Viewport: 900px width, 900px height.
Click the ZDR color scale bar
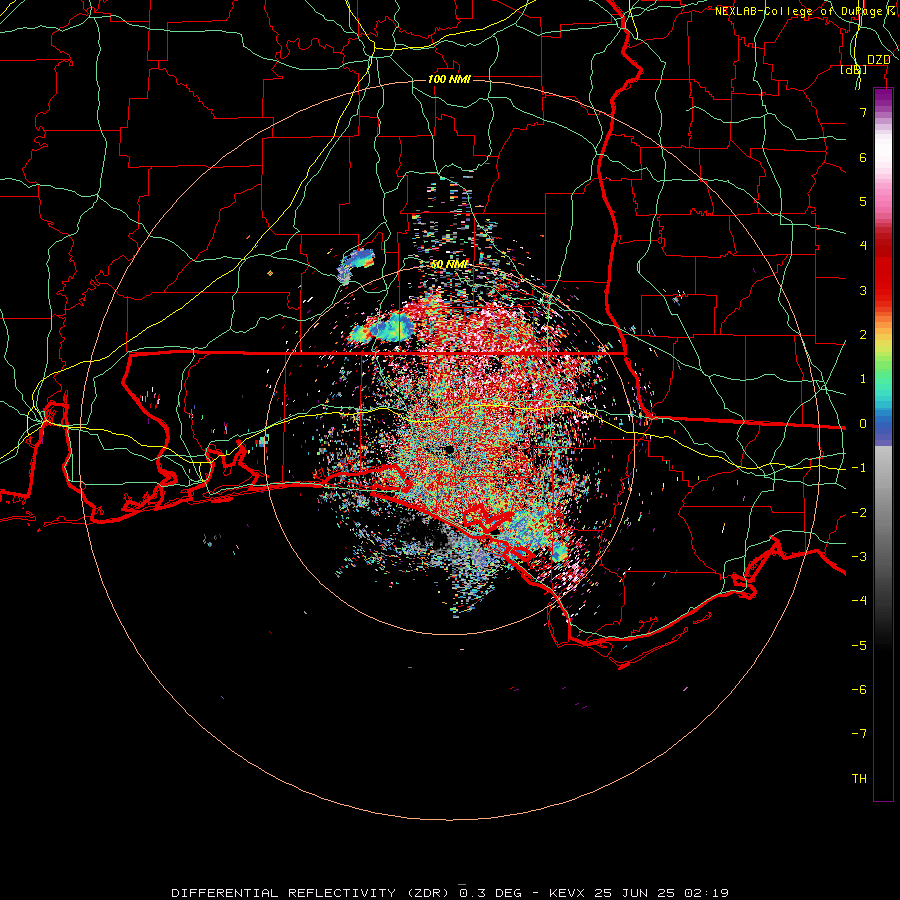tap(883, 444)
